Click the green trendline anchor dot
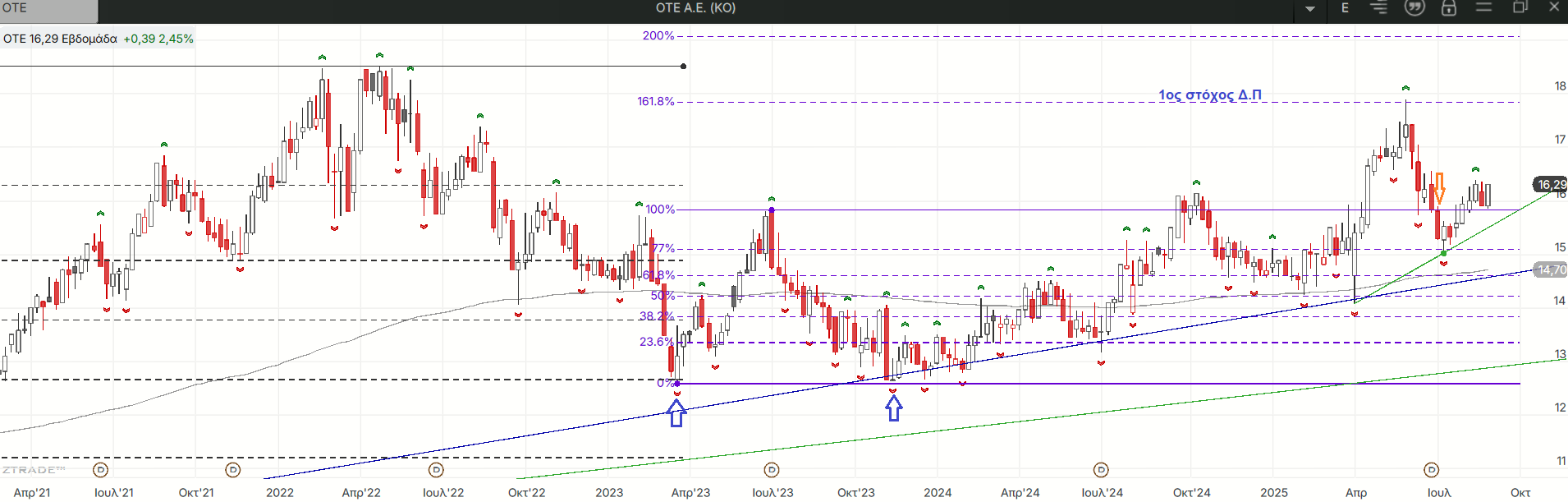Image resolution: width=1568 pixels, height=502 pixels. [1444, 253]
